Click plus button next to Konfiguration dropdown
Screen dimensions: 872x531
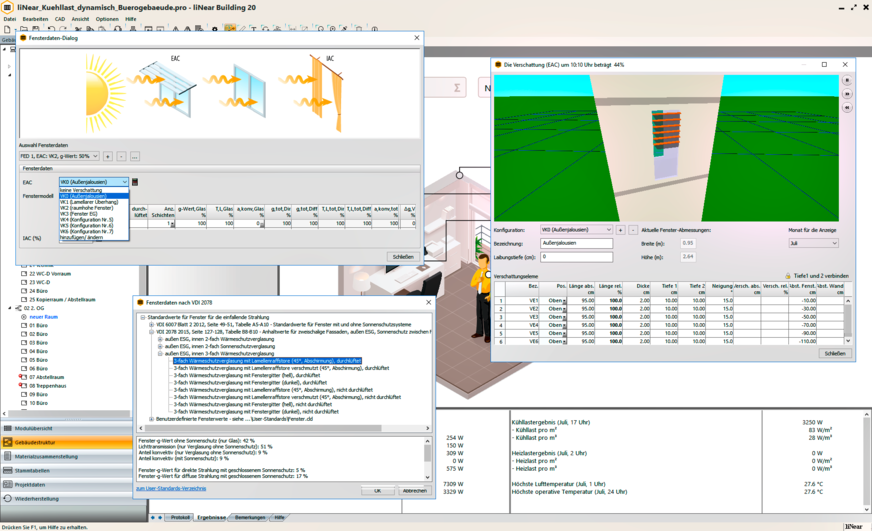click(x=621, y=230)
